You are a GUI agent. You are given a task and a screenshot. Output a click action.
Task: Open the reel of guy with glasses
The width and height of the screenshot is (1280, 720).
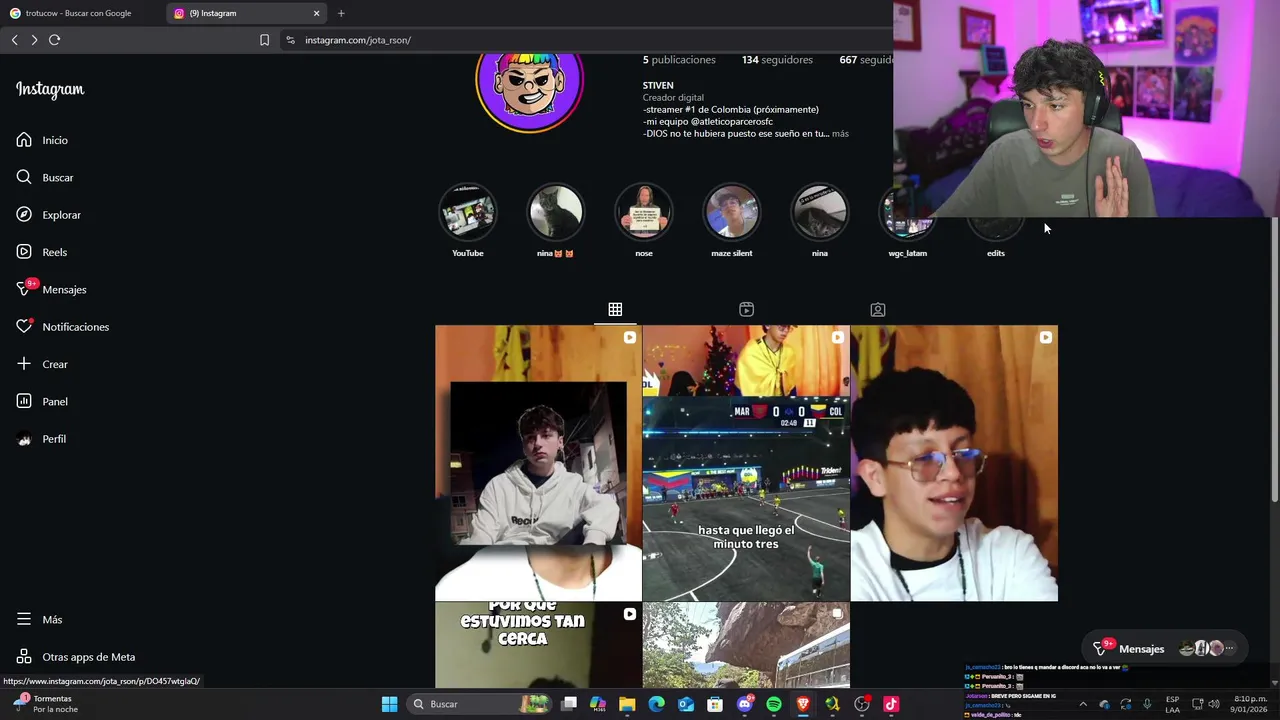click(954, 463)
